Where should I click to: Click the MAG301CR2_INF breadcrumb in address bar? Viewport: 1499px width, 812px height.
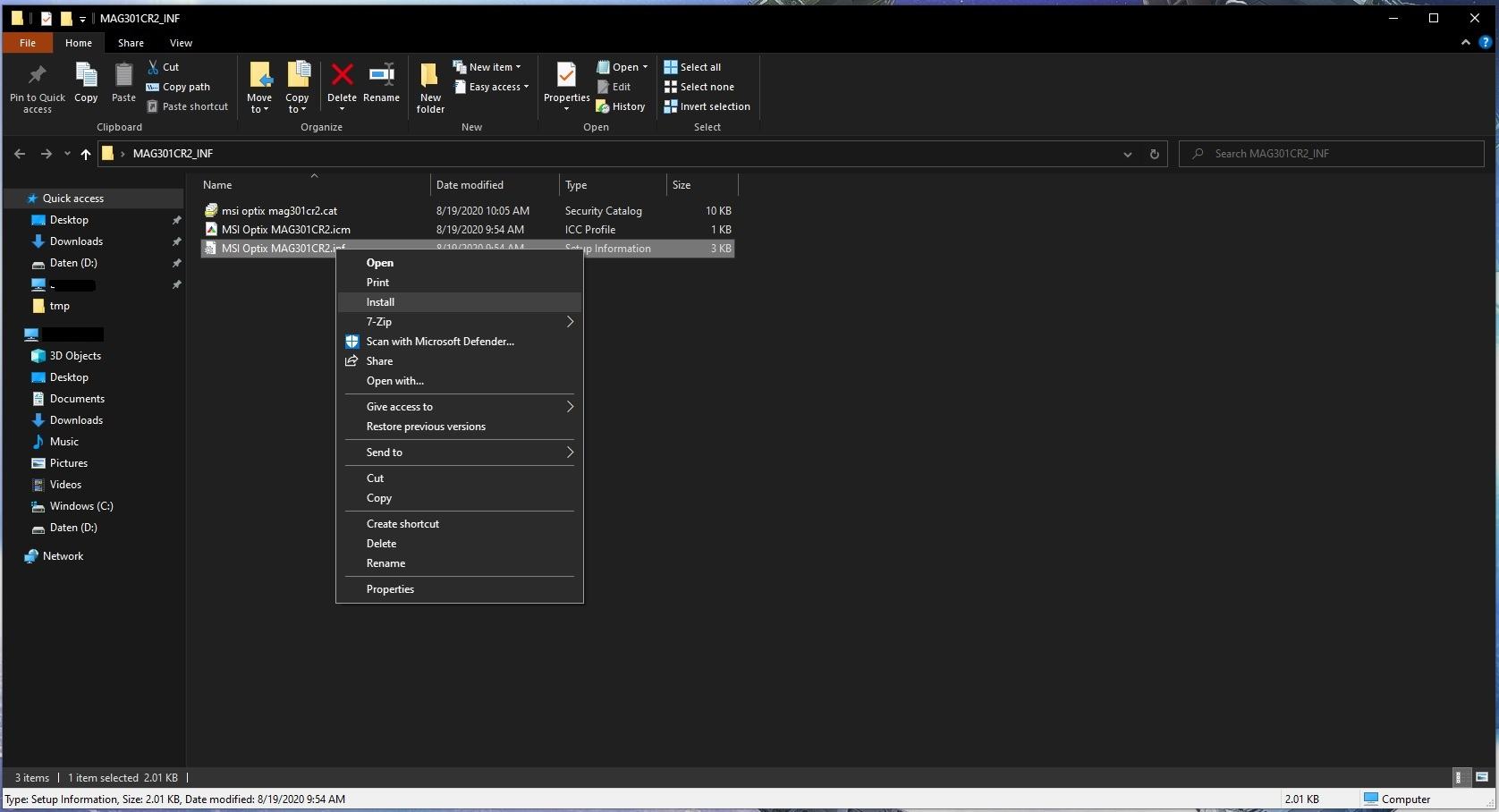coord(173,154)
